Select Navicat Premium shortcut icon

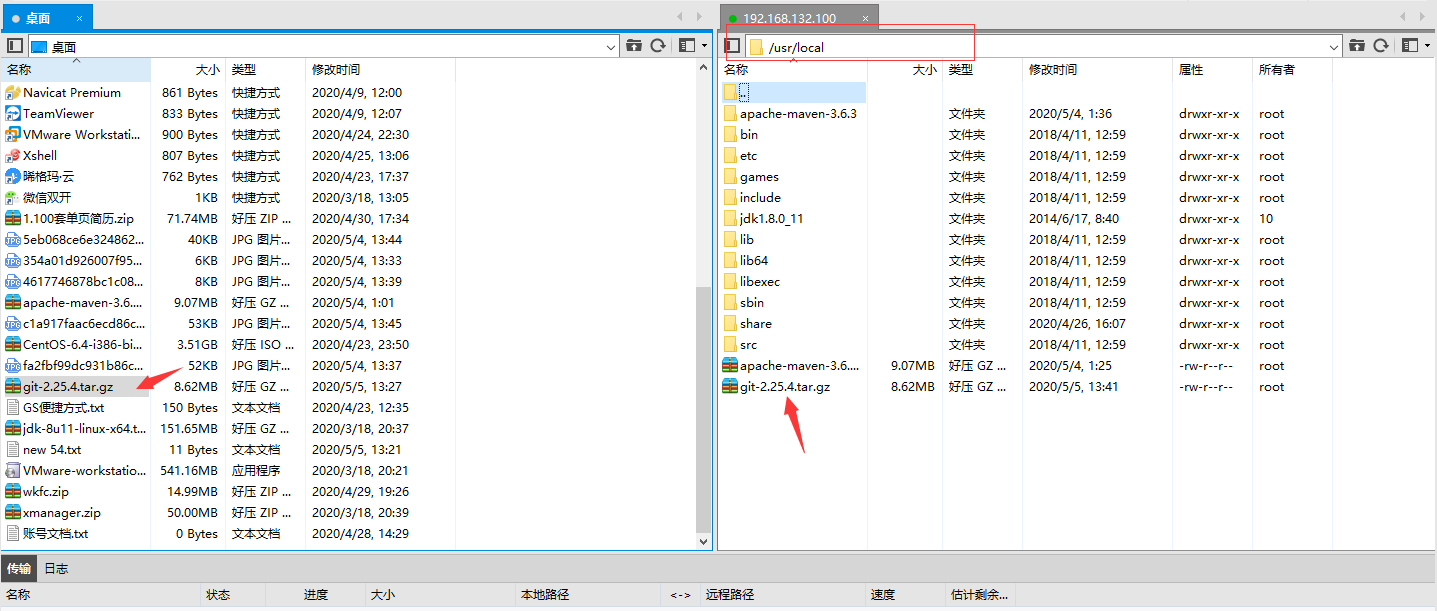(13, 93)
